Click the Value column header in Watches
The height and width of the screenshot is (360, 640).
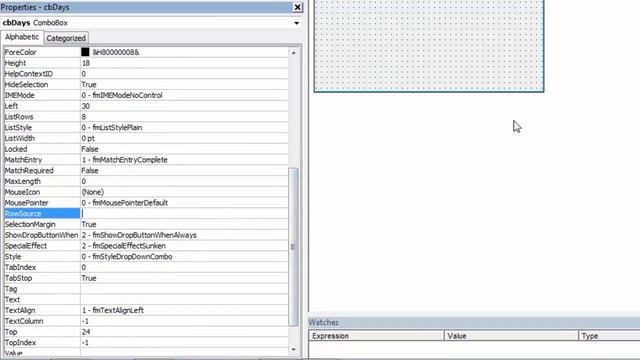tap(511, 336)
